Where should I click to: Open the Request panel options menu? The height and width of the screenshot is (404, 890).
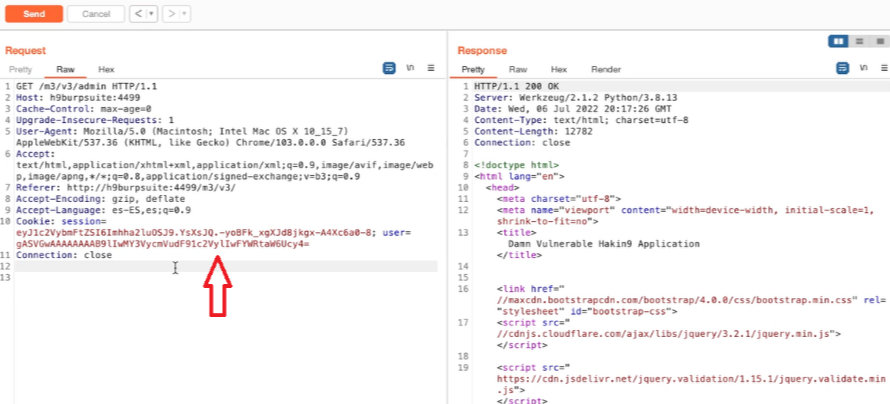(x=431, y=68)
